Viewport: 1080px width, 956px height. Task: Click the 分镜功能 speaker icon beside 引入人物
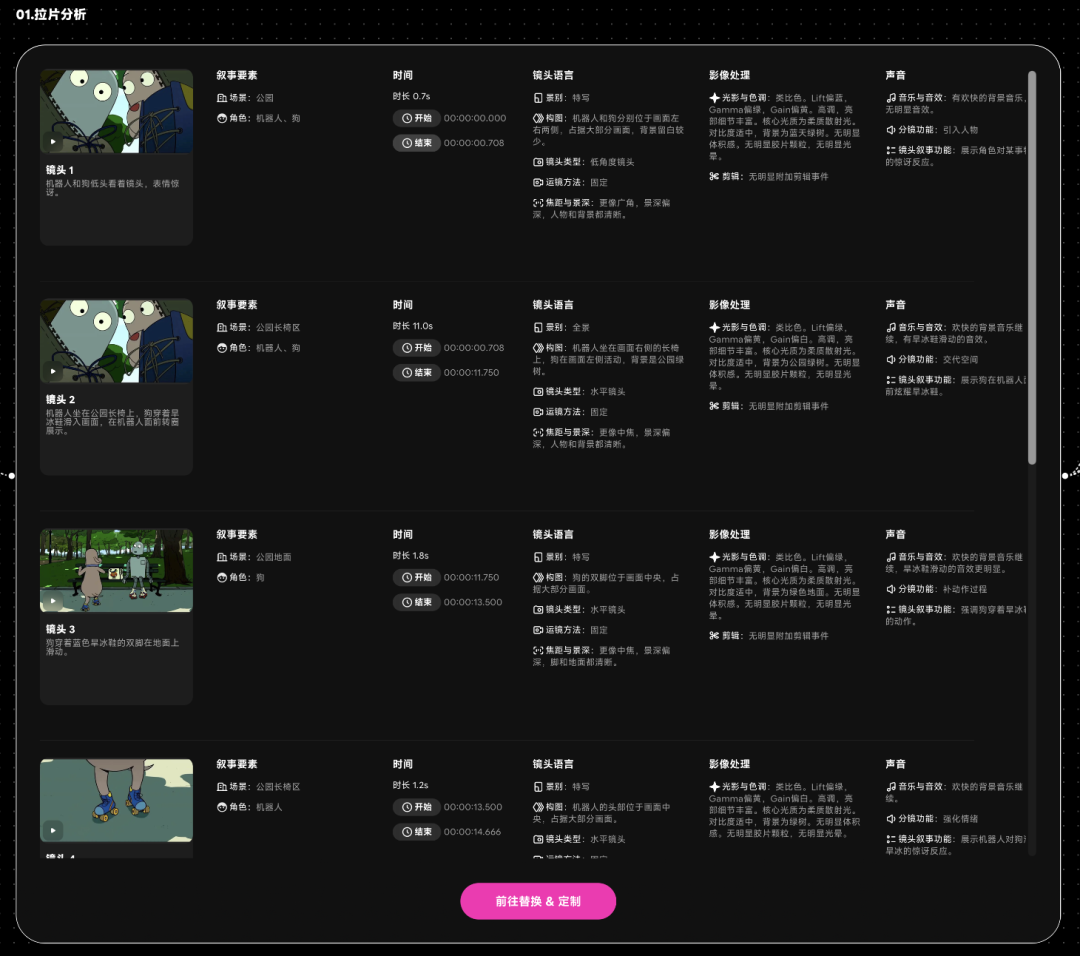pos(891,129)
